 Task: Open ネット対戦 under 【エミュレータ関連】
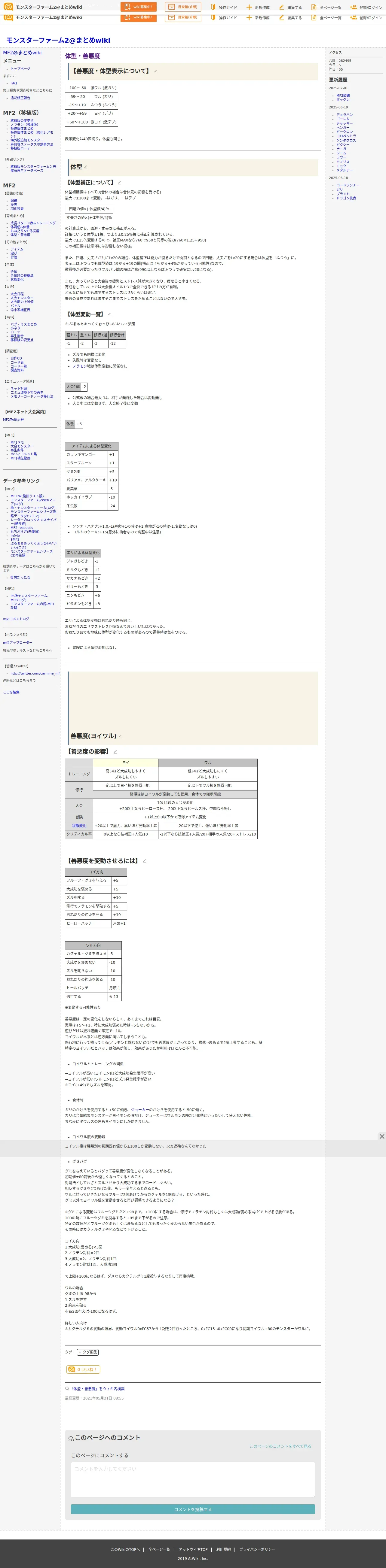(18, 388)
